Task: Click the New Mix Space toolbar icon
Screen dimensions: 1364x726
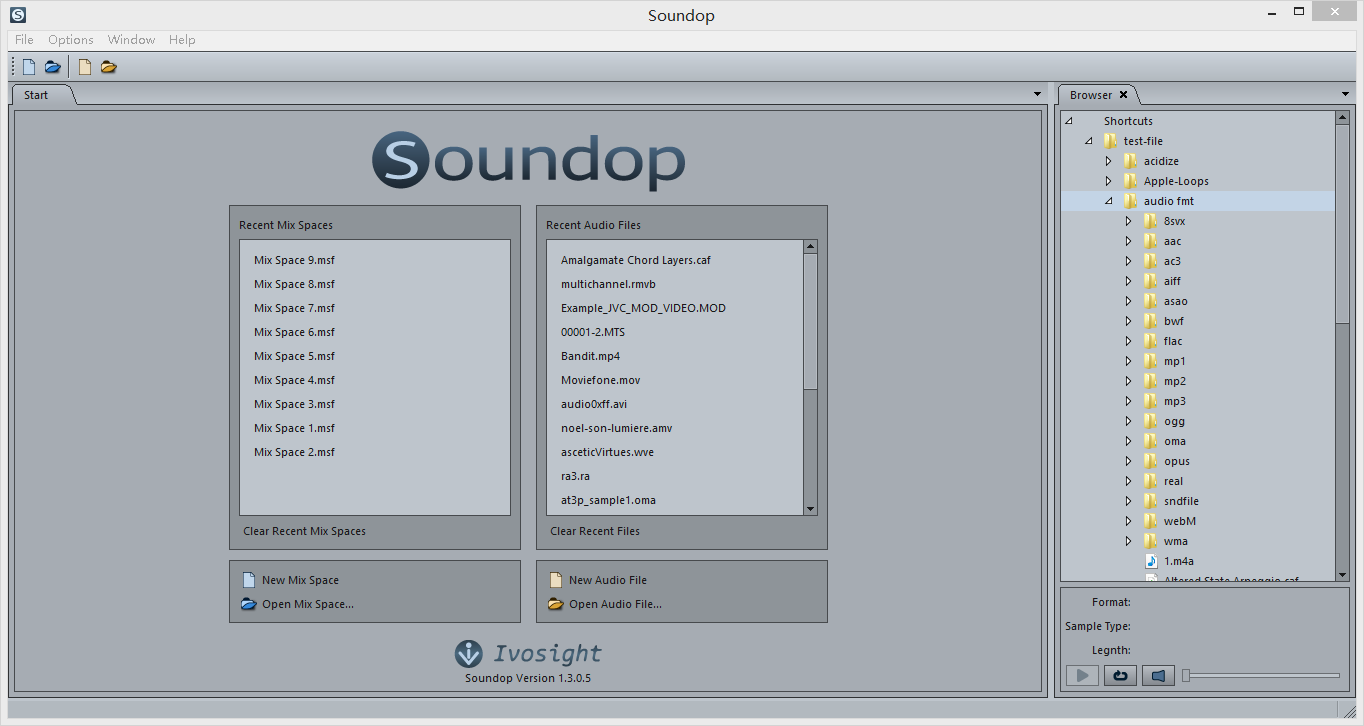Action: (x=29, y=67)
